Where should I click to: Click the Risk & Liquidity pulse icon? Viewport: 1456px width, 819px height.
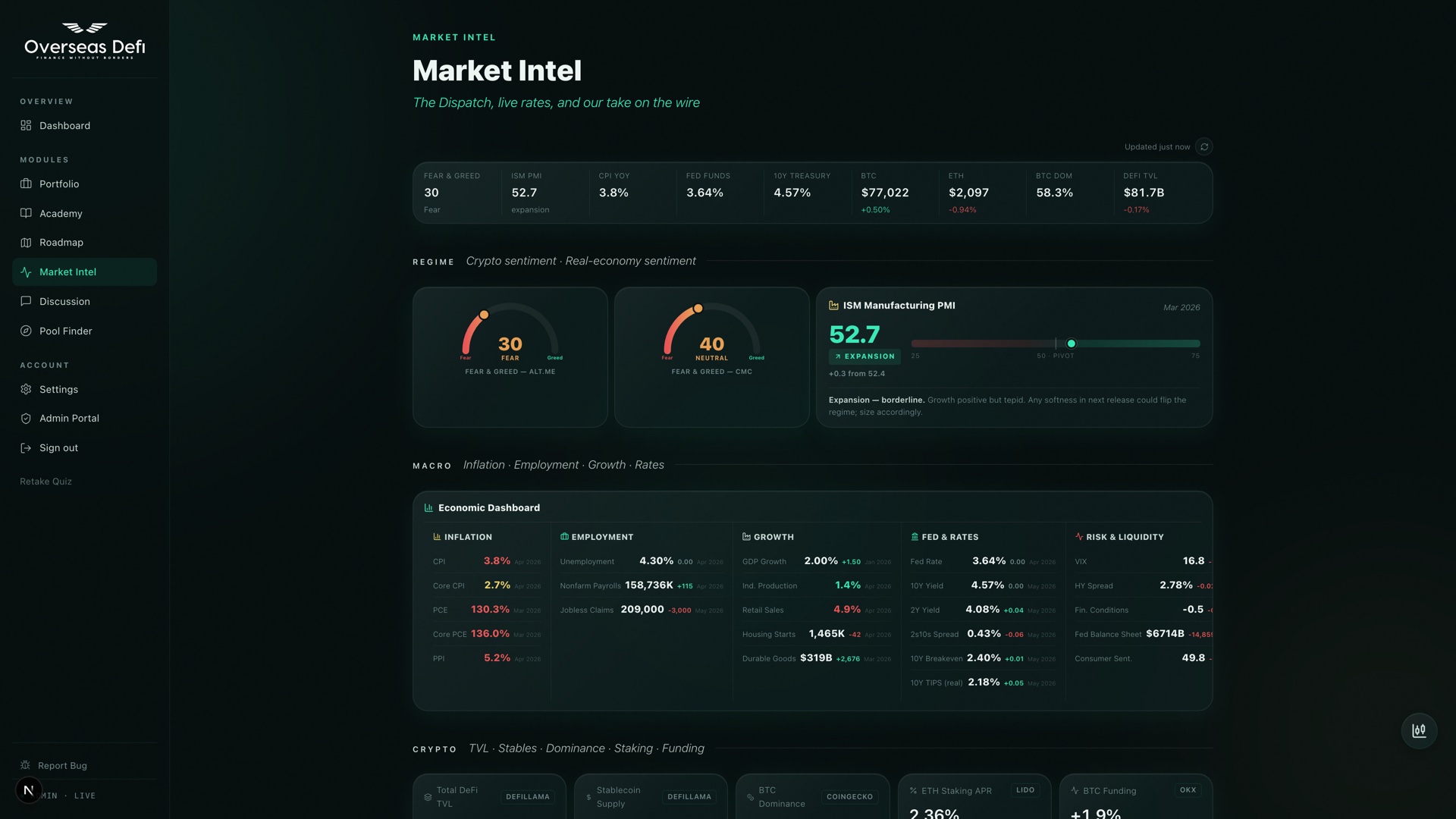[x=1079, y=536]
